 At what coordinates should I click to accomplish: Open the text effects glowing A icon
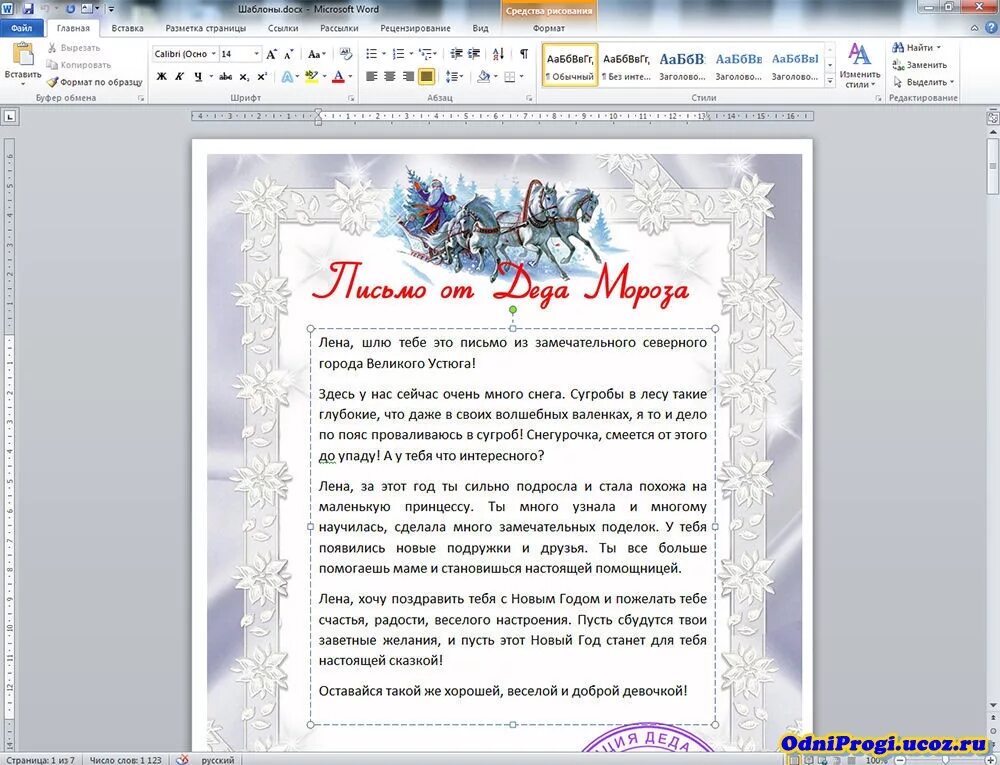point(288,76)
